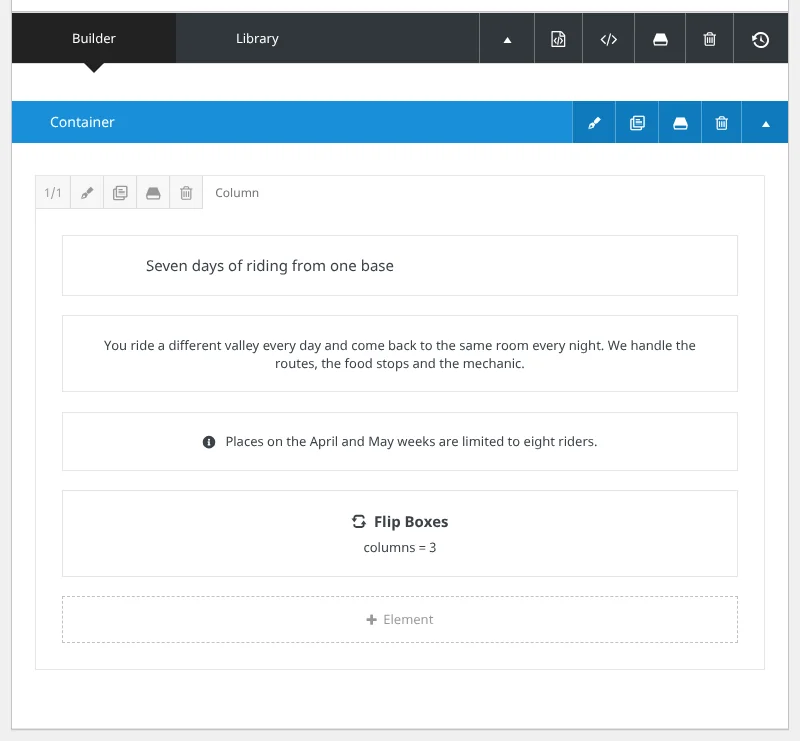This screenshot has height=741, width=800.
Task: Clone the Column
Action: (x=120, y=192)
